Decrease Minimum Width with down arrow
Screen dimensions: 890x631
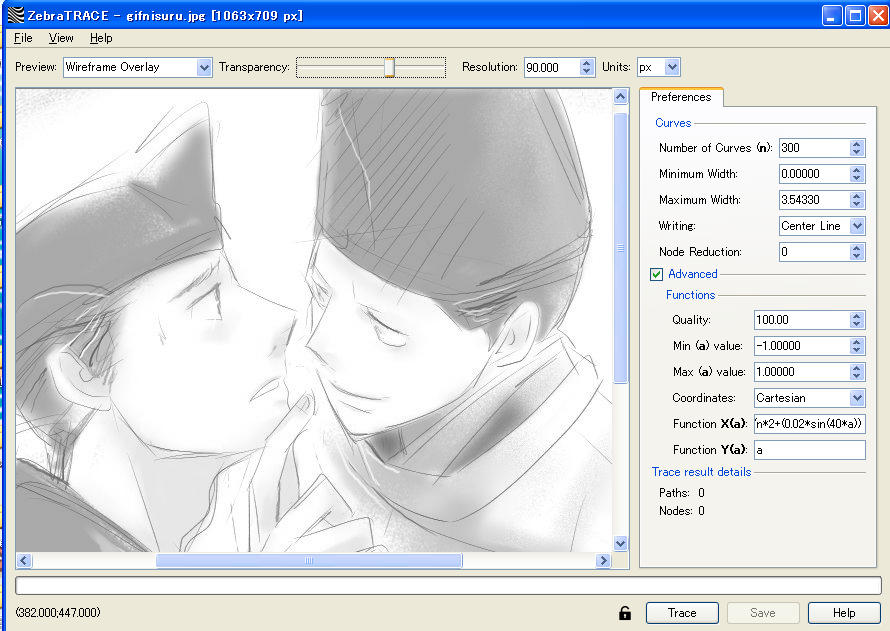(857, 178)
